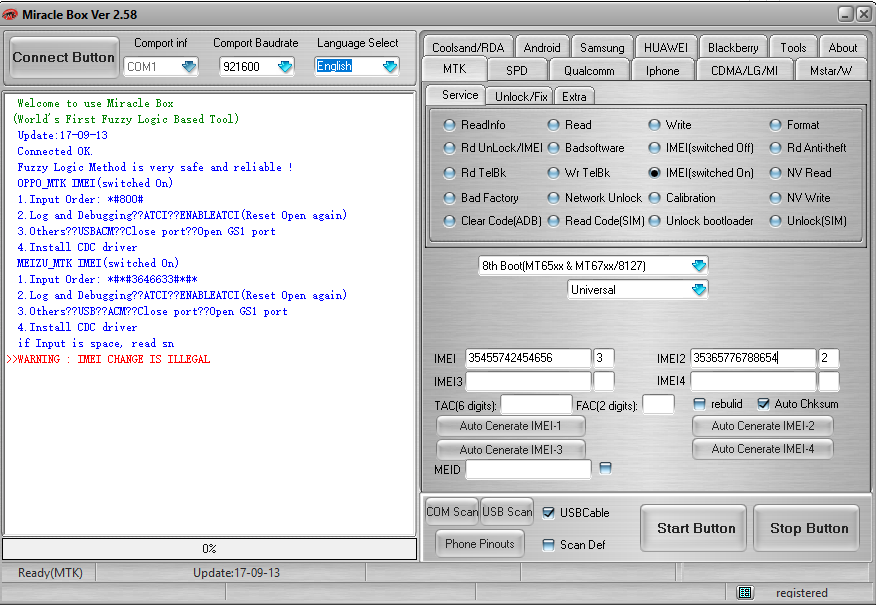Disable the Auto Chksum checkbox

click(x=763, y=404)
